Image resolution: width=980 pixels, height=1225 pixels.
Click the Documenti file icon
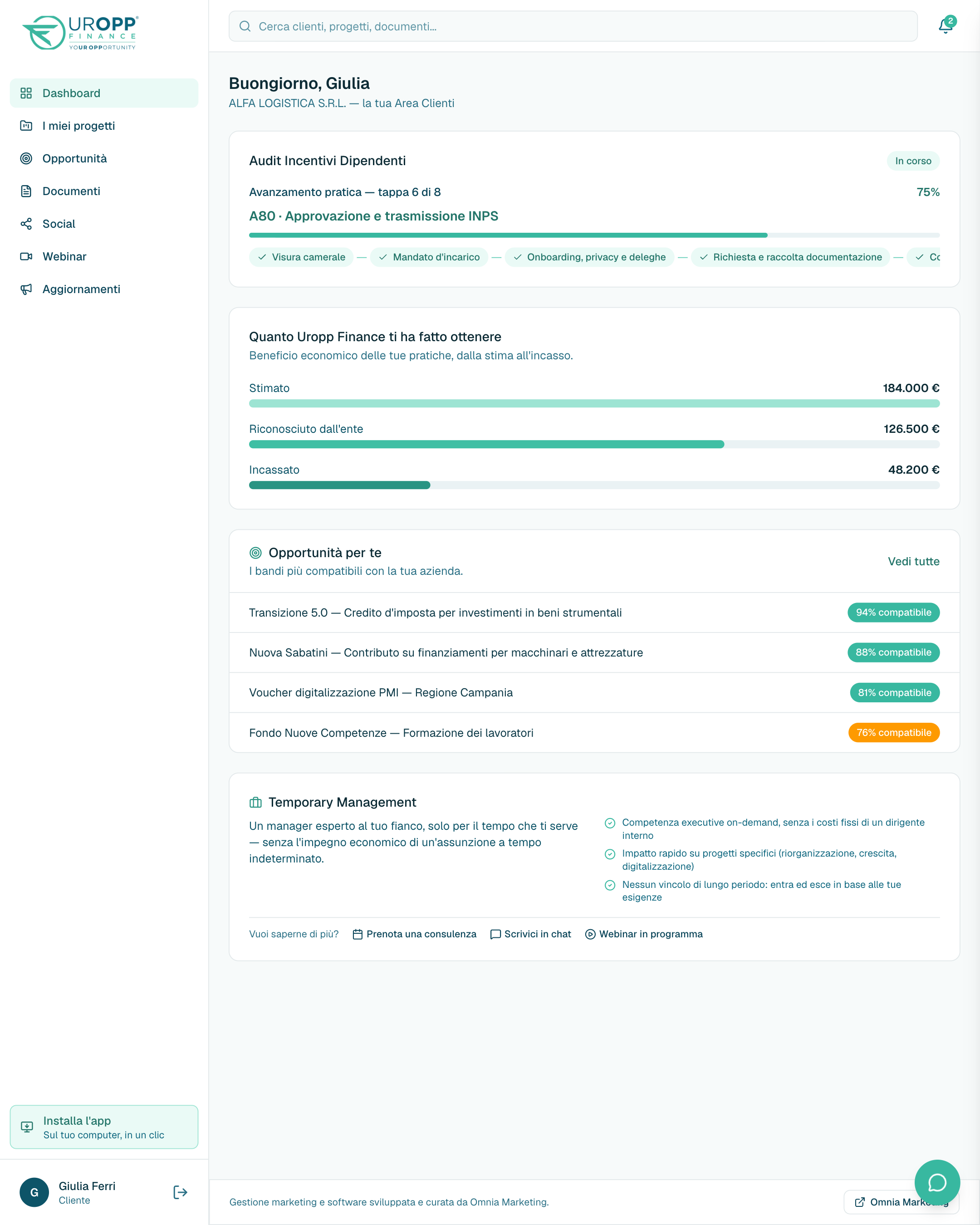(x=26, y=191)
